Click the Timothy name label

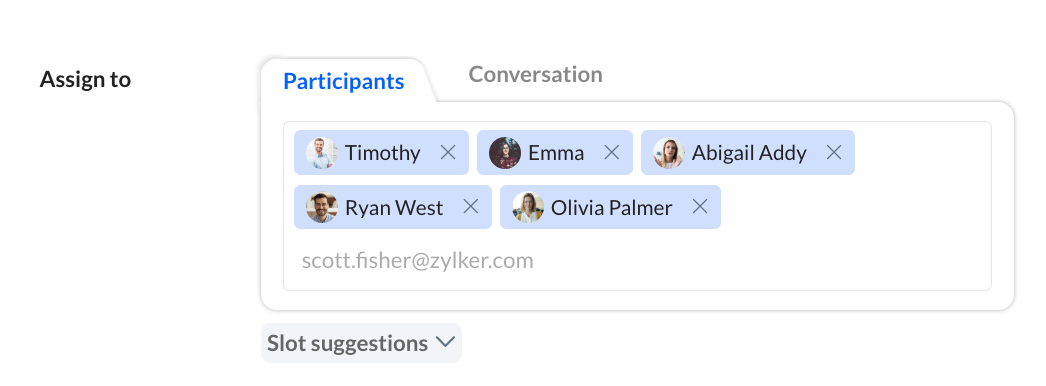tap(382, 153)
